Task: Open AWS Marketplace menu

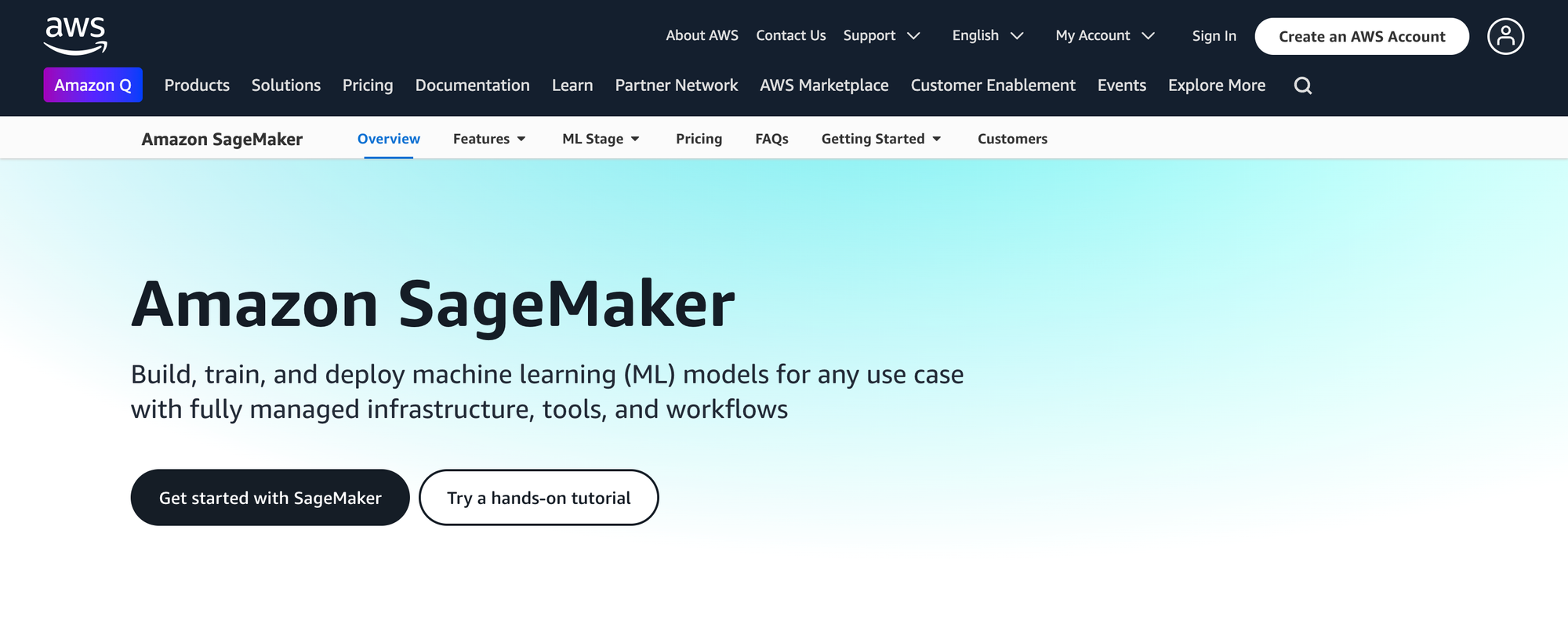Action: point(824,85)
